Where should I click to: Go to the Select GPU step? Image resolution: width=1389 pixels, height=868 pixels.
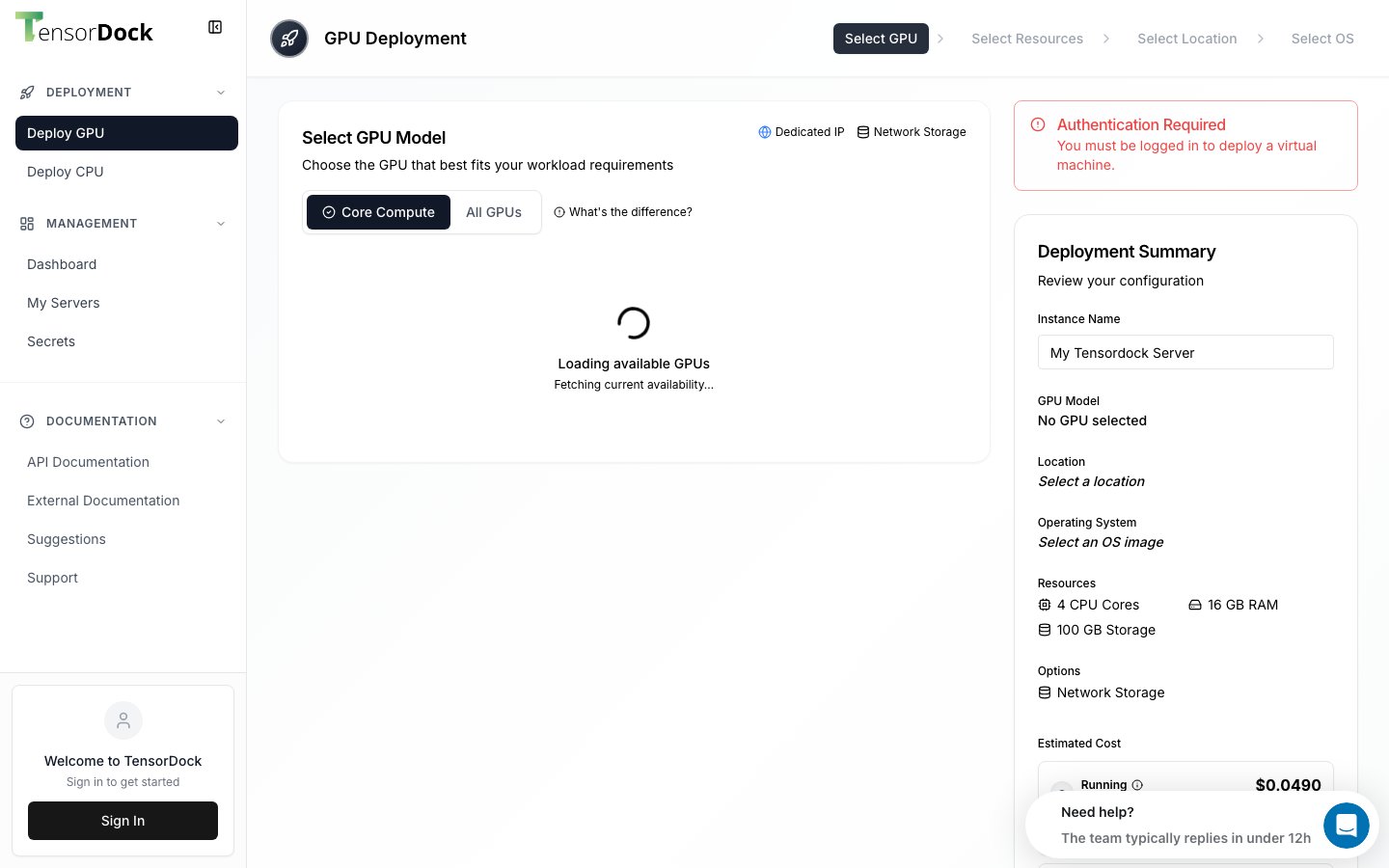point(881,39)
